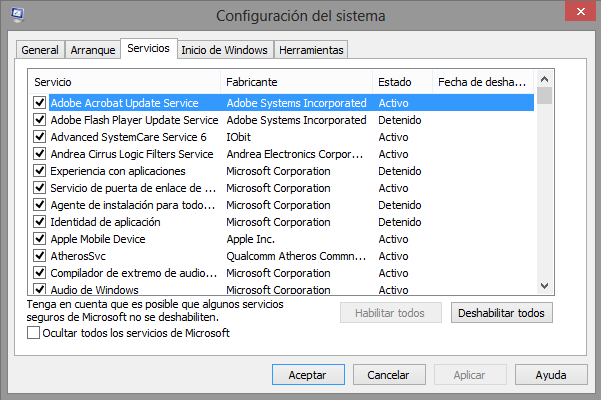The width and height of the screenshot is (601, 401).
Task: Toggle Servicio de puerta de enlace checkbox
Action: (39, 187)
